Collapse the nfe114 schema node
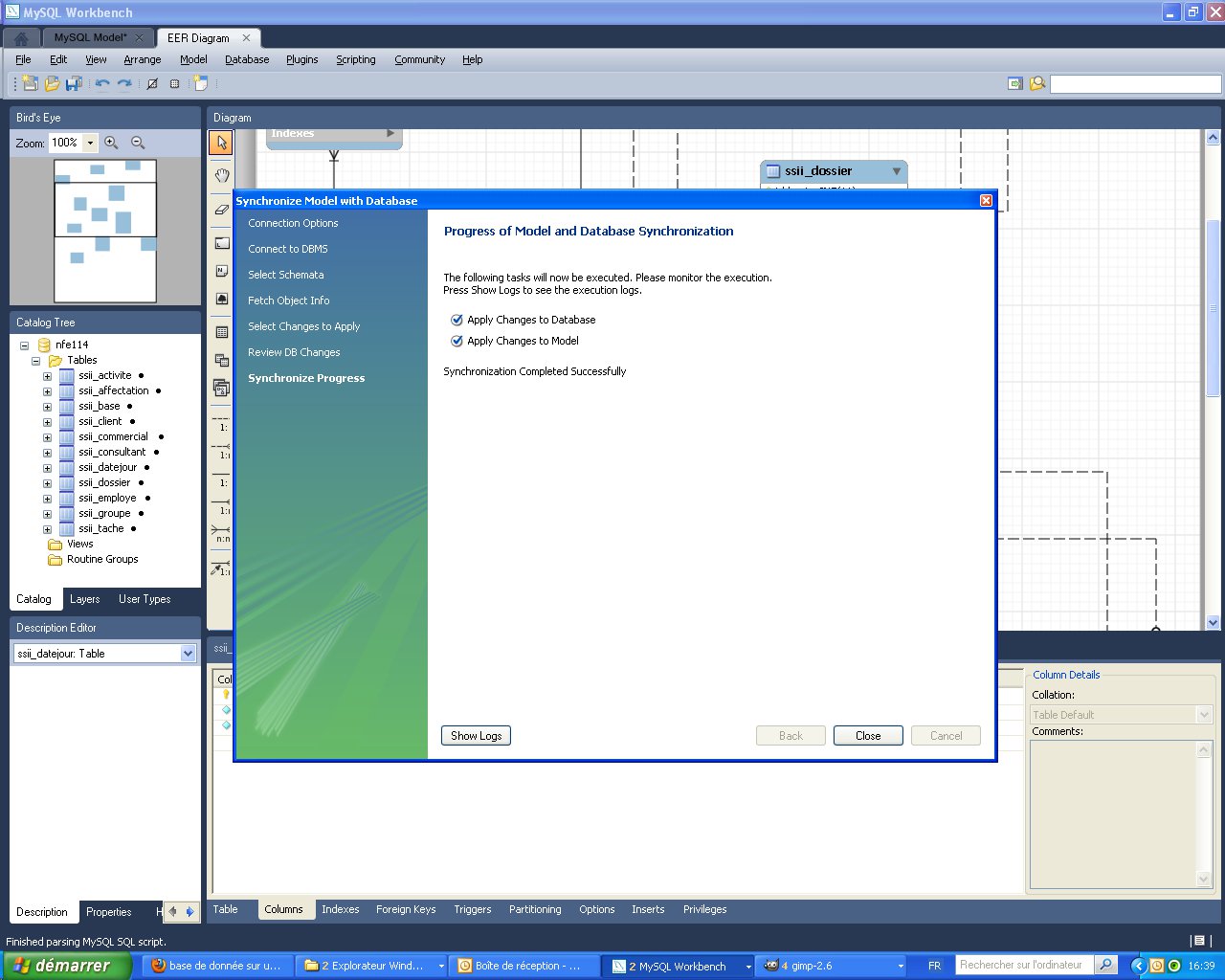 point(24,345)
